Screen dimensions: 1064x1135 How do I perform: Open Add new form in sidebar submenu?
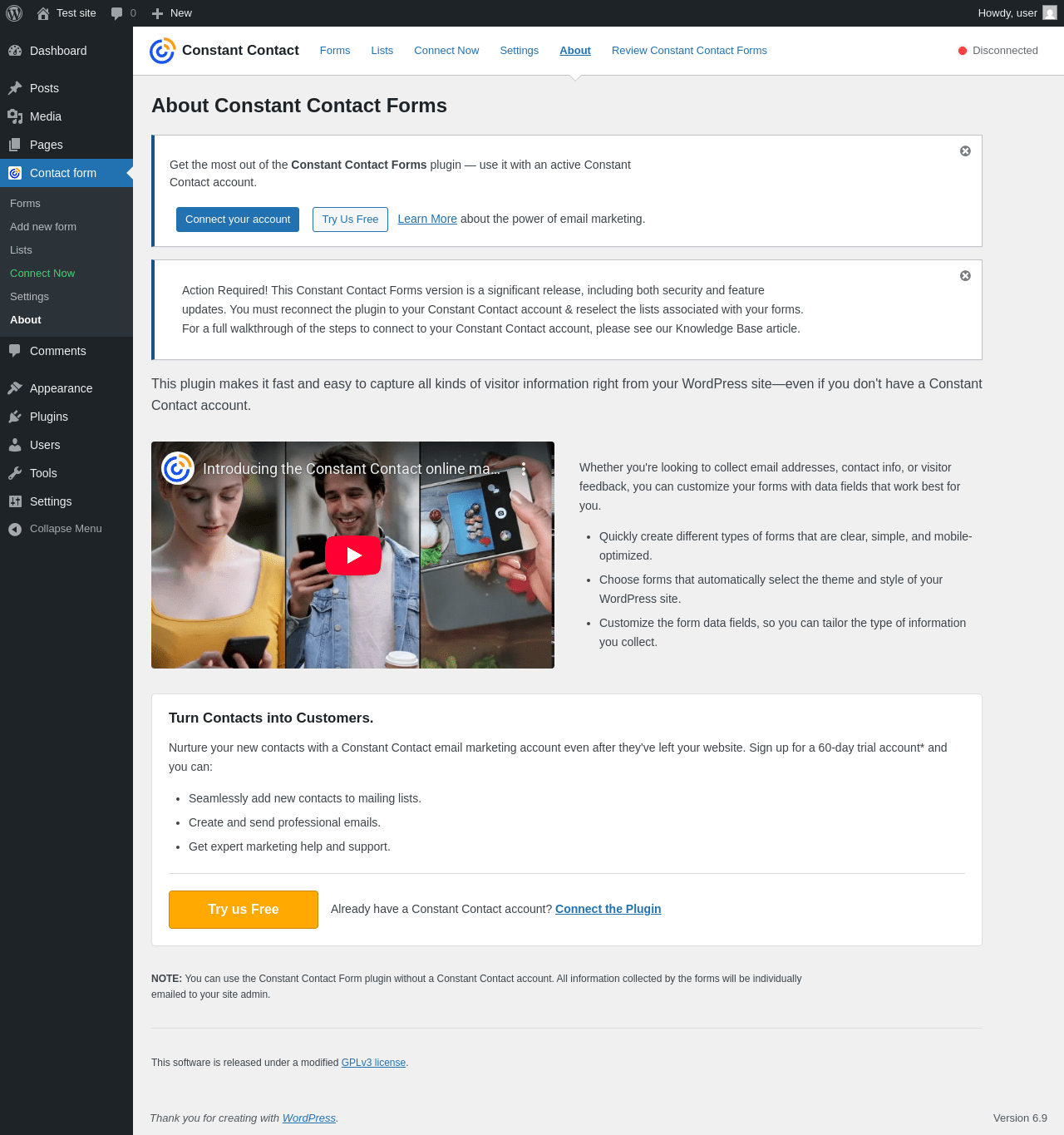click(x=43, y=227)
